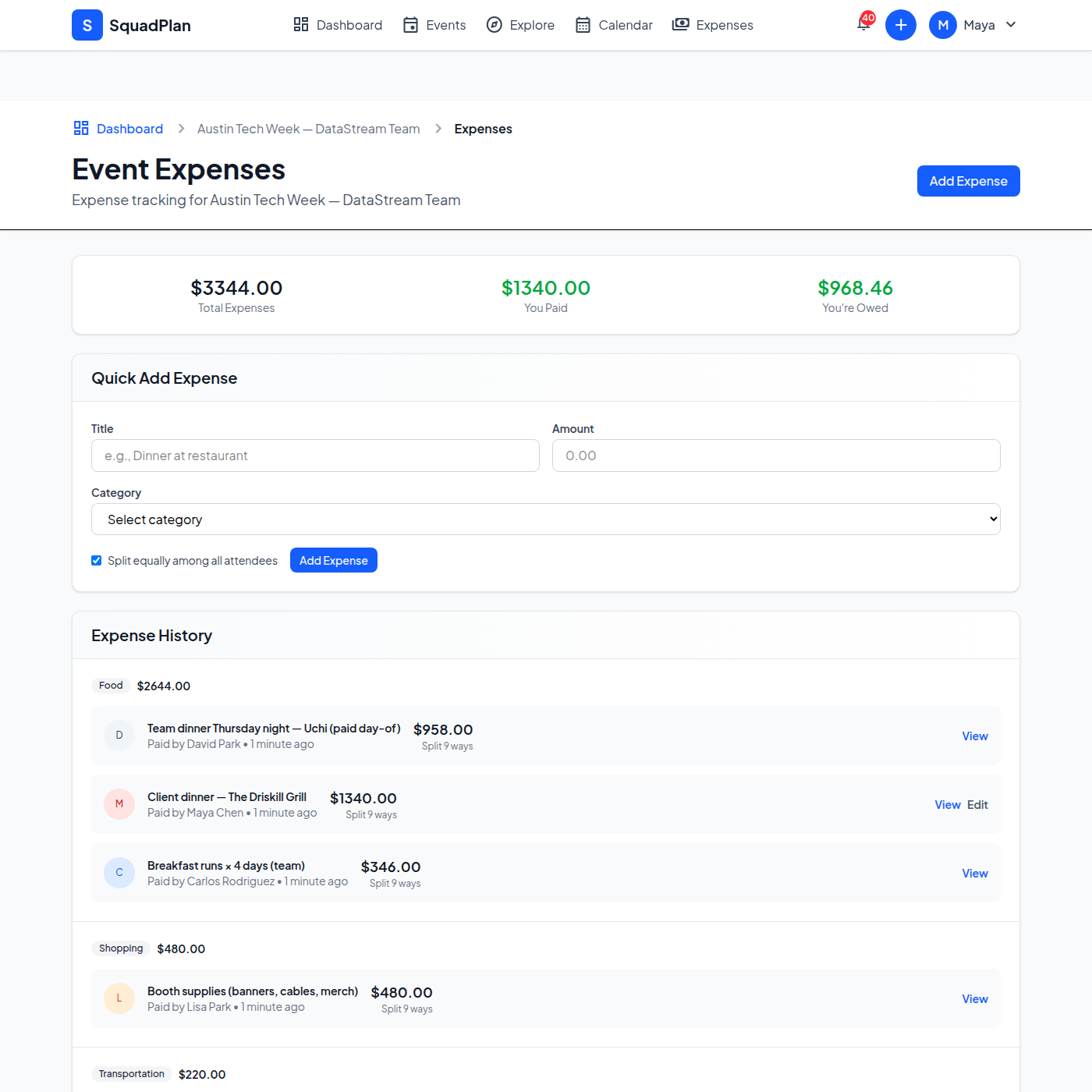The width and height of the screenshot is (1092, 1092).
Task: Click David Park's avatar on Uchi dinner
Action: point(119,735)
